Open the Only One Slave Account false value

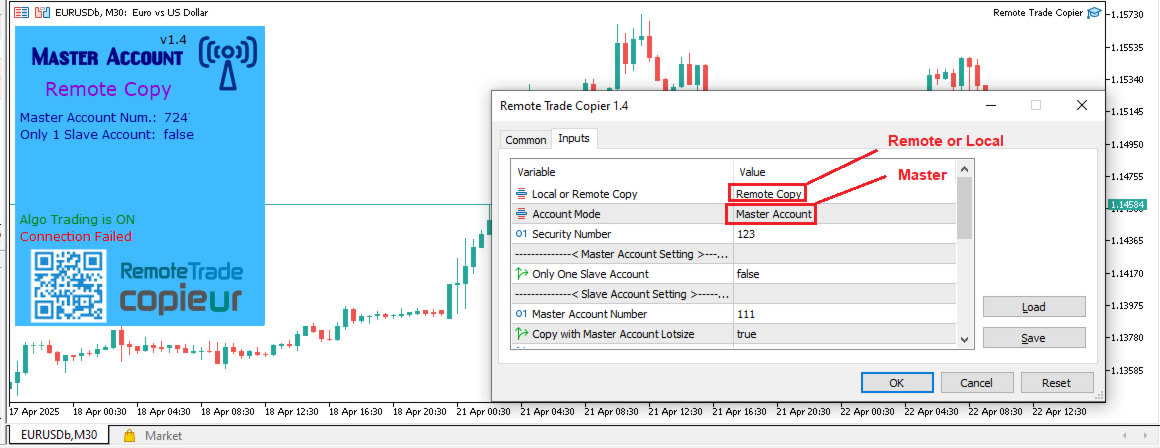845,274
